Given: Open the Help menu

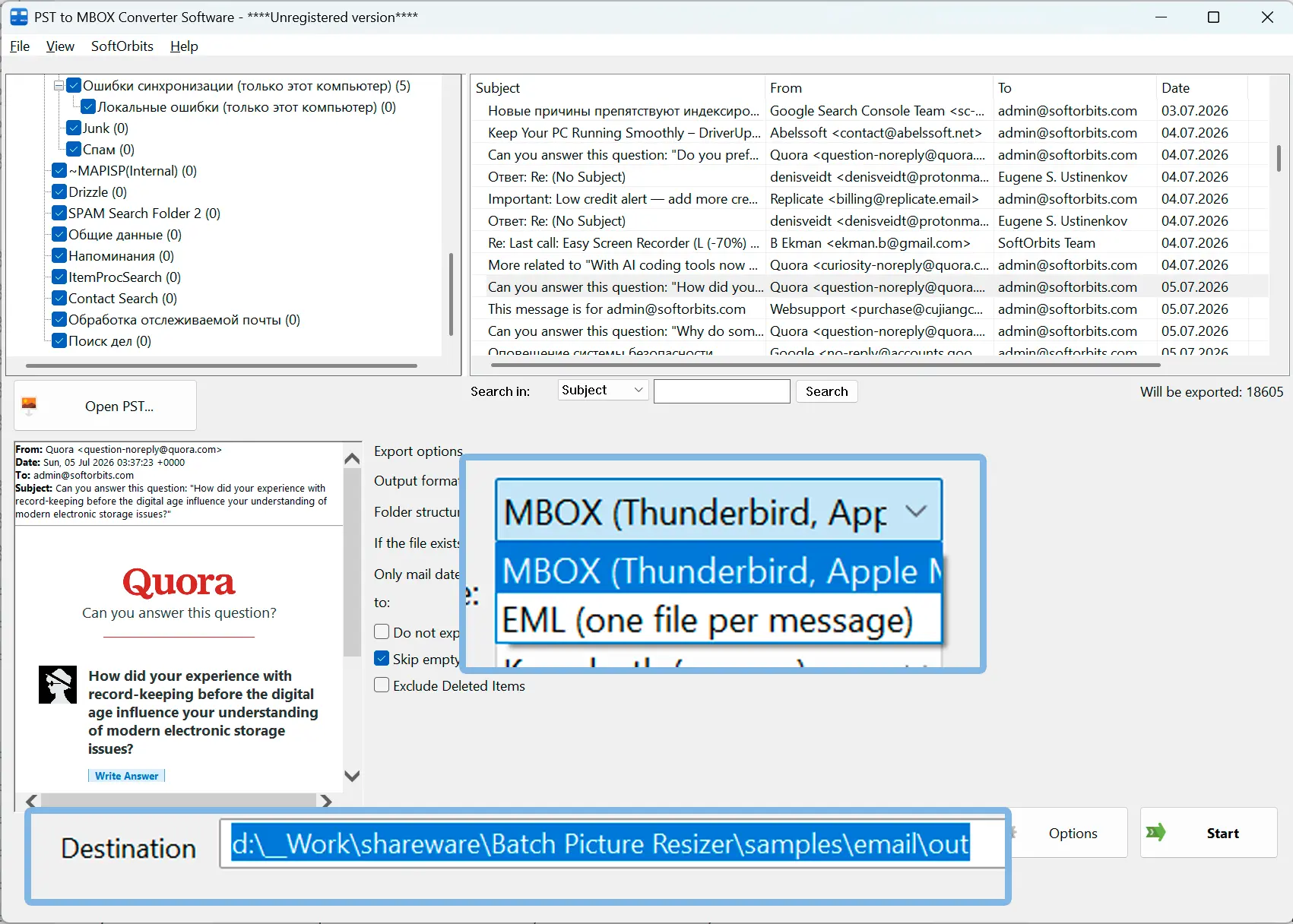Looking at the screenshot, I should [x=184, y=46].
